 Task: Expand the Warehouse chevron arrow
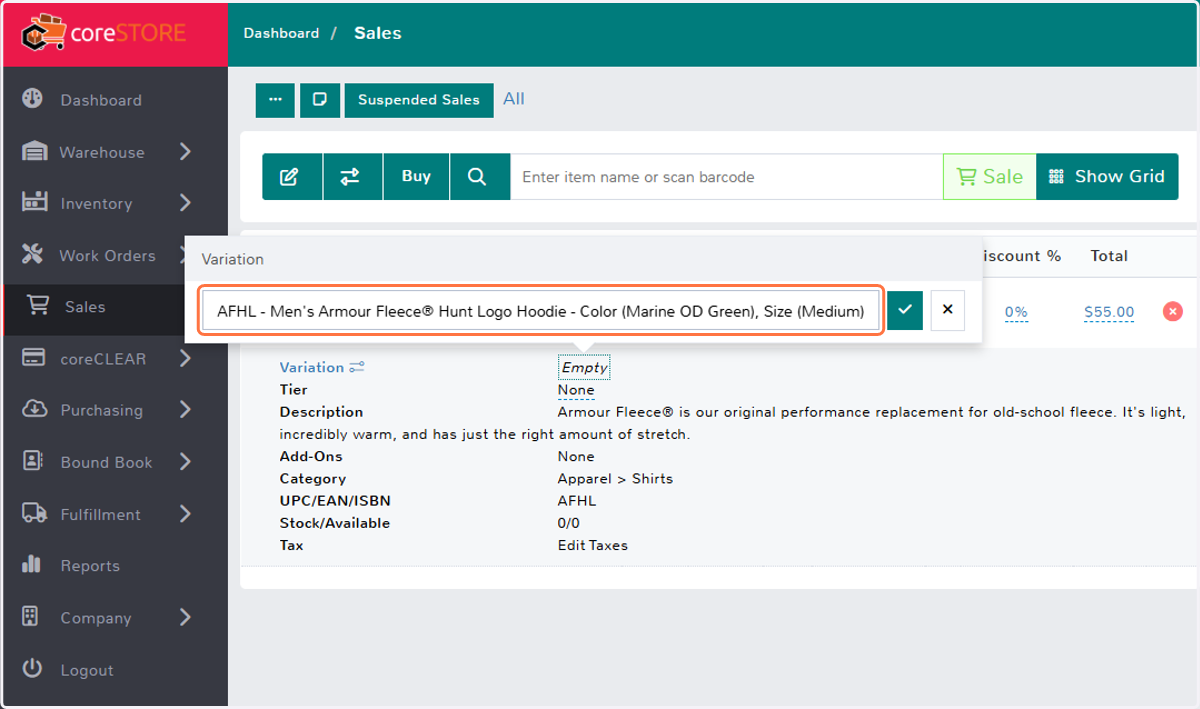click(185, 152)
